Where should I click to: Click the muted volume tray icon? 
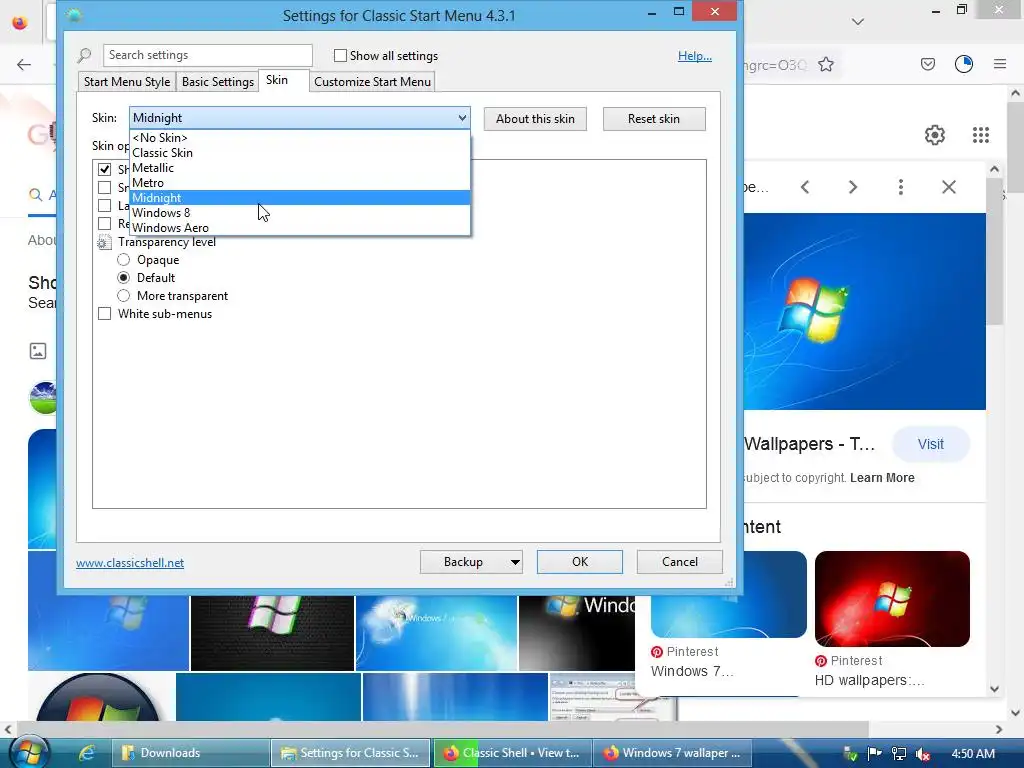922,754
